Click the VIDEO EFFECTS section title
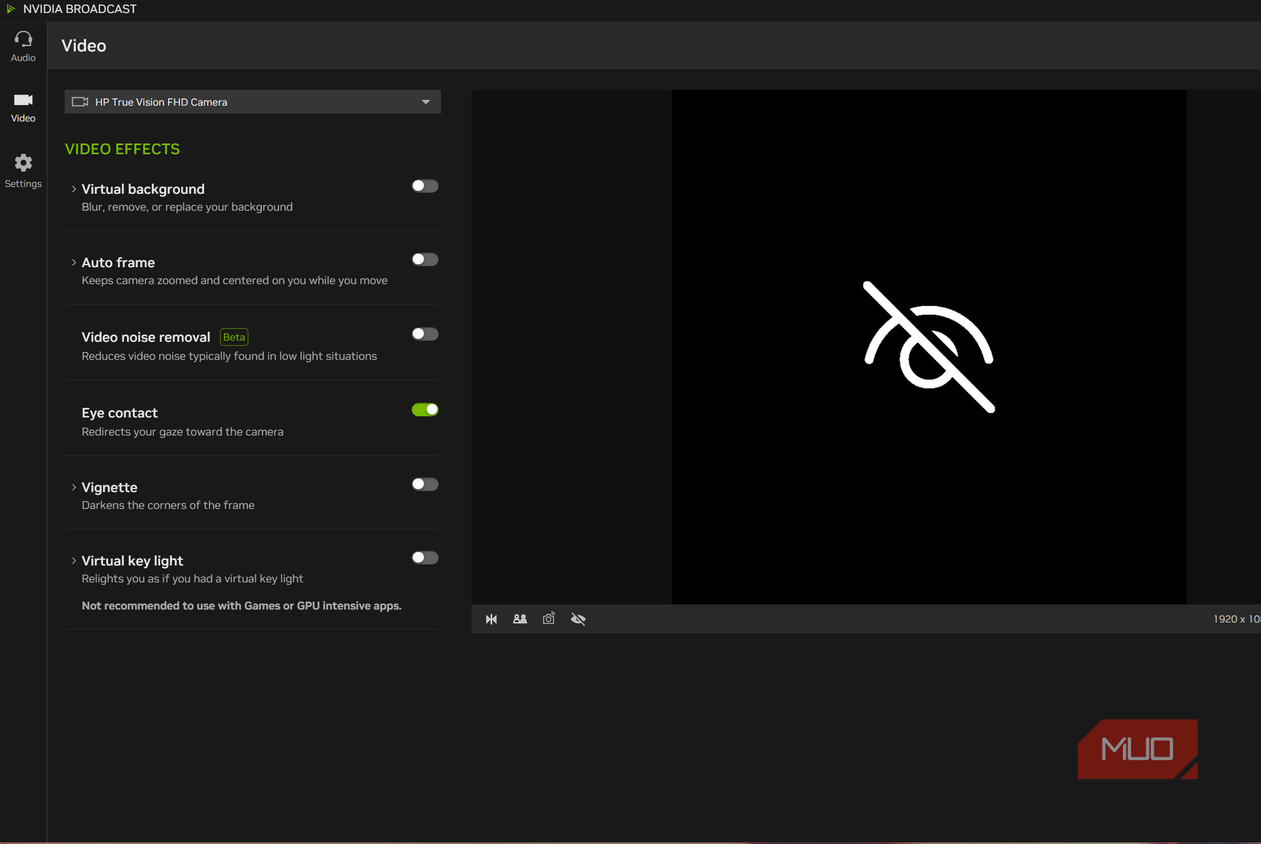 coord(122,149)
